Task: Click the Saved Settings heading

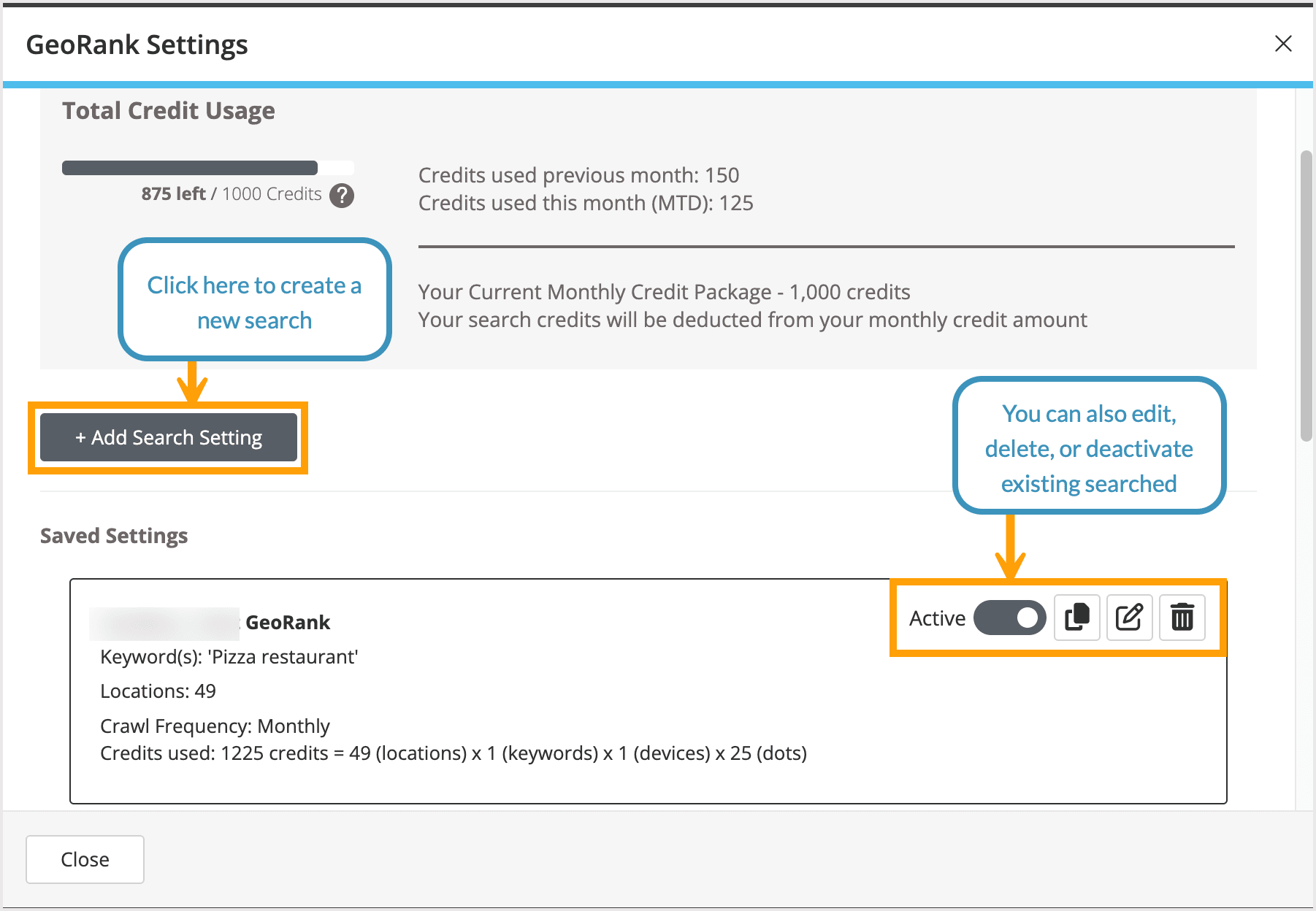Action: tap(114, 535)
